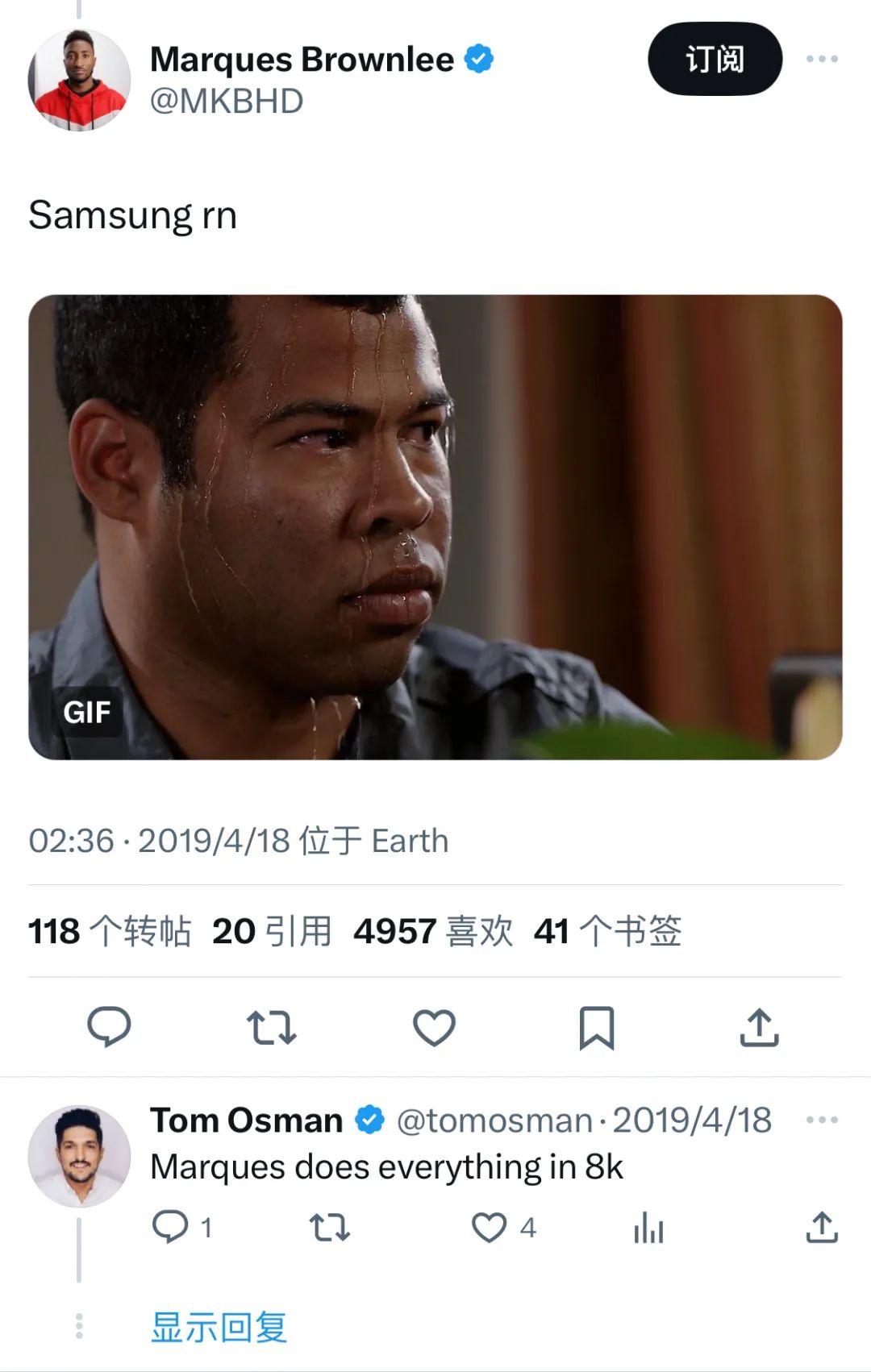Play the sweating man GIF
This screenshot has height=1372, width=871.
point(435,527)
